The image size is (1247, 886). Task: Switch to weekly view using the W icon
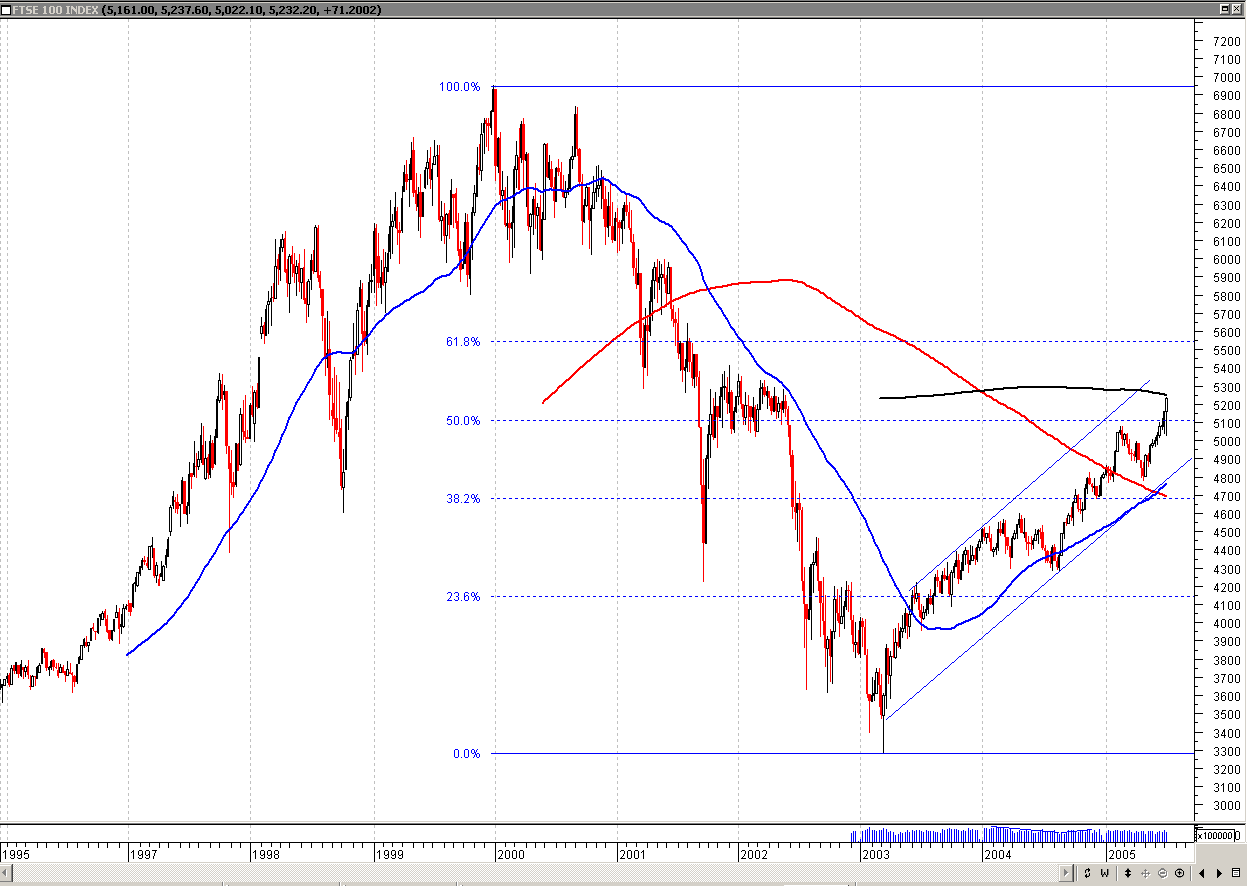[1105, 873]
